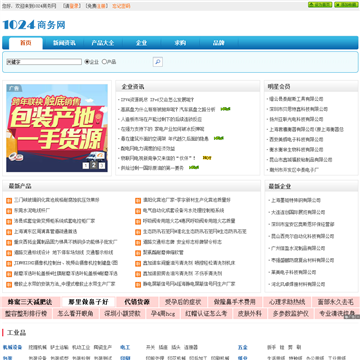Switch banner to slide 1
Image resolution: width=360 pixels, height=360 pixels.
pyautogui.click(x=86, y=166)
